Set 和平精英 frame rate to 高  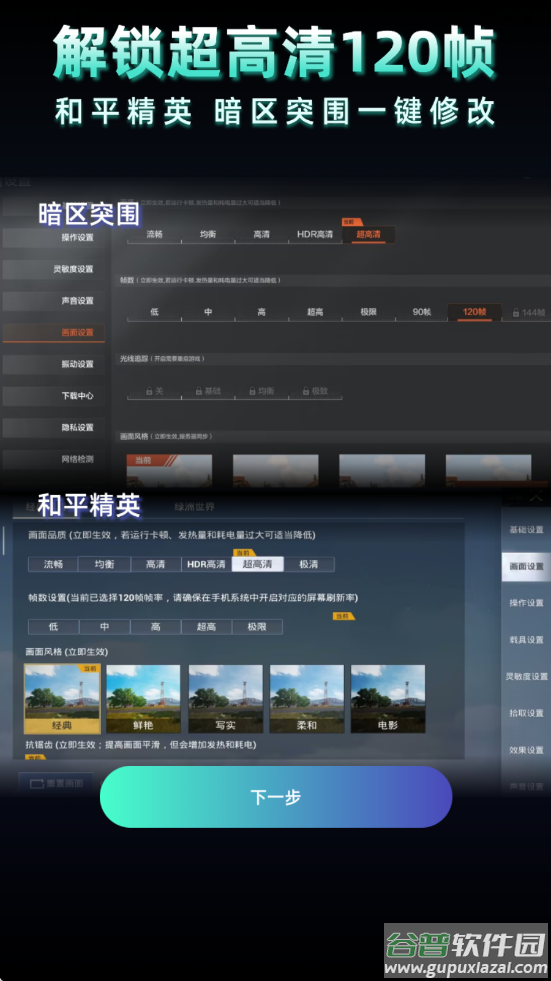(155, 627)
